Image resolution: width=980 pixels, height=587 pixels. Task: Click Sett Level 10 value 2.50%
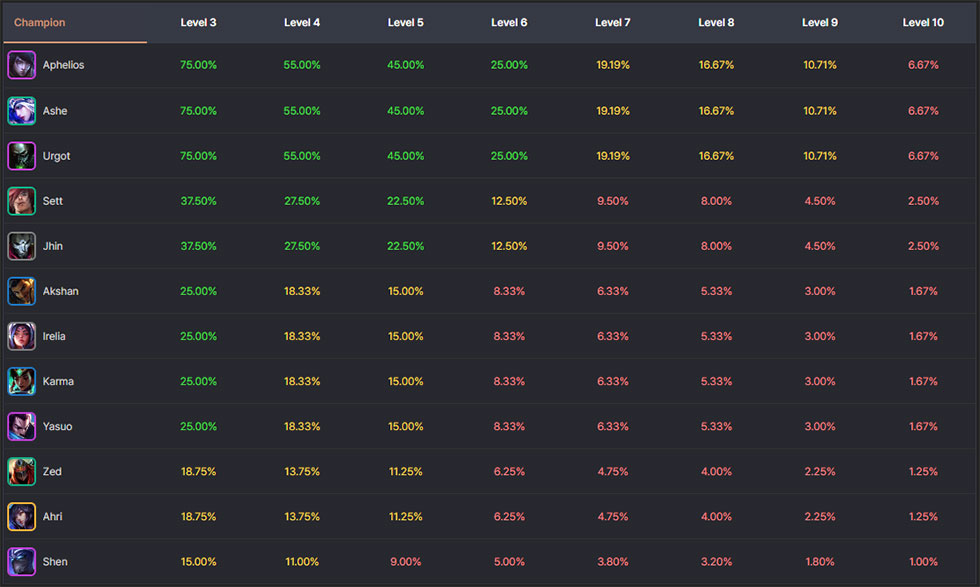pos(923,201)
